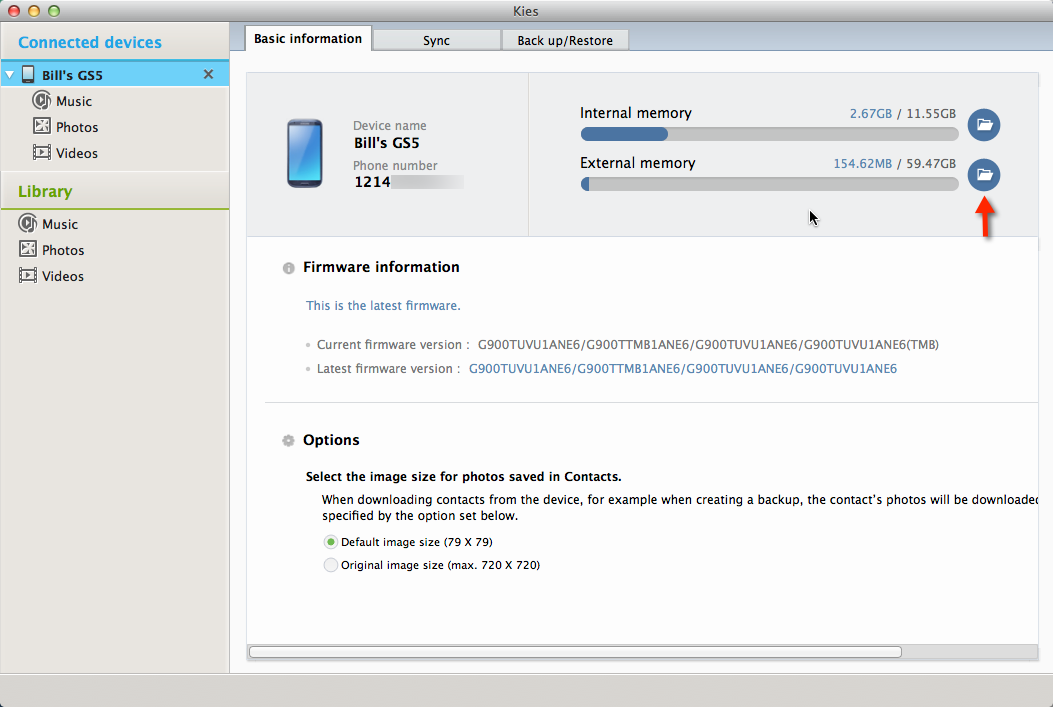Click the phone number starting 1214
This screenshot has width=1053, height=707.
[408, 182]
